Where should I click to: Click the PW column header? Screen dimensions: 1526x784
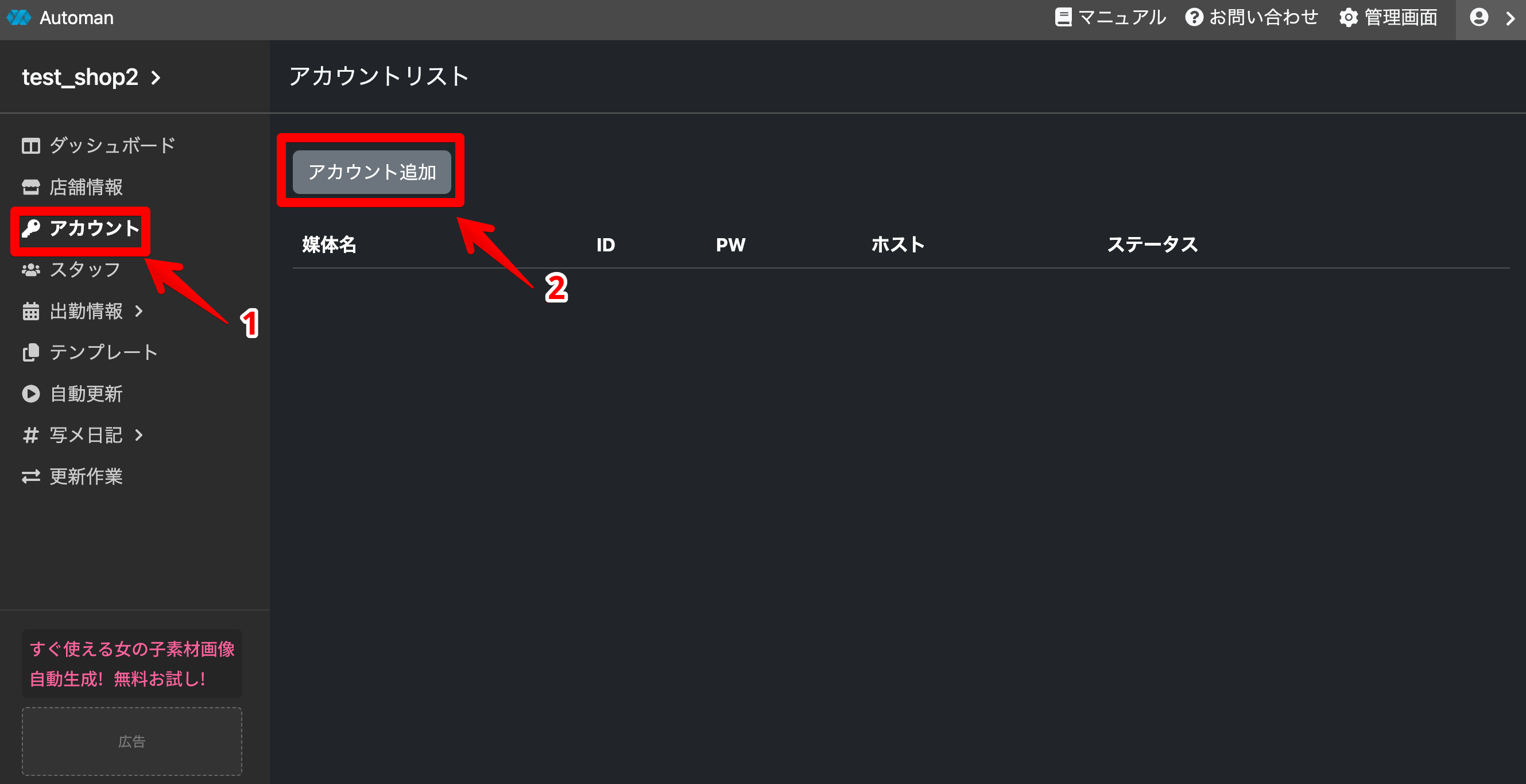pos(730,244)
